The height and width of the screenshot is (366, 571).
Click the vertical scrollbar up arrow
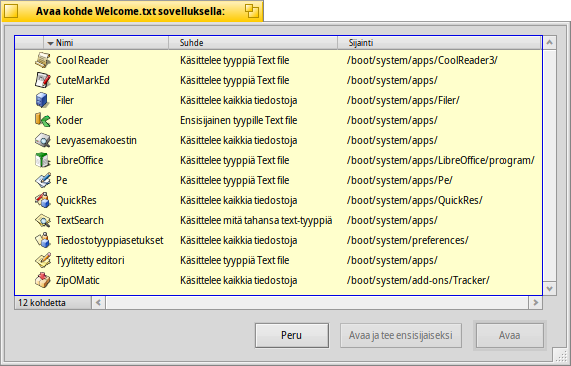[x=550, y=43]
